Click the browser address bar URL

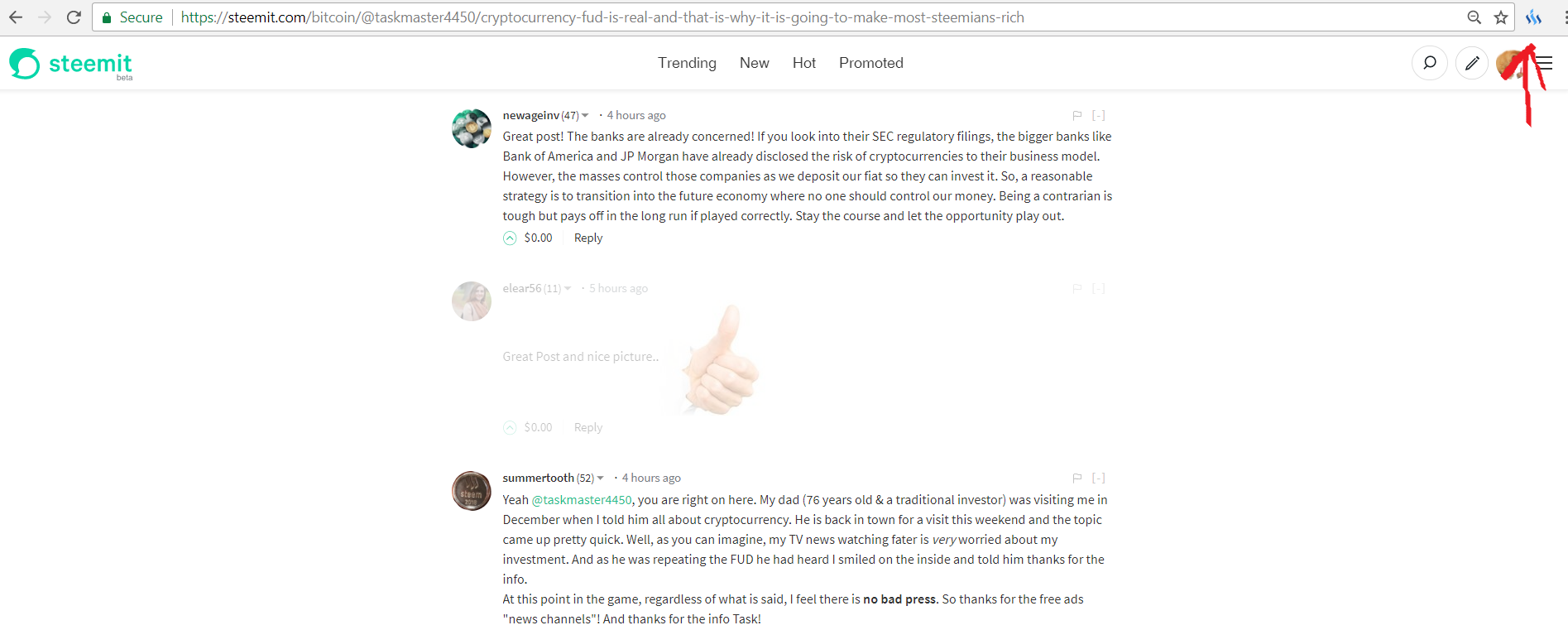coord(602,17)
